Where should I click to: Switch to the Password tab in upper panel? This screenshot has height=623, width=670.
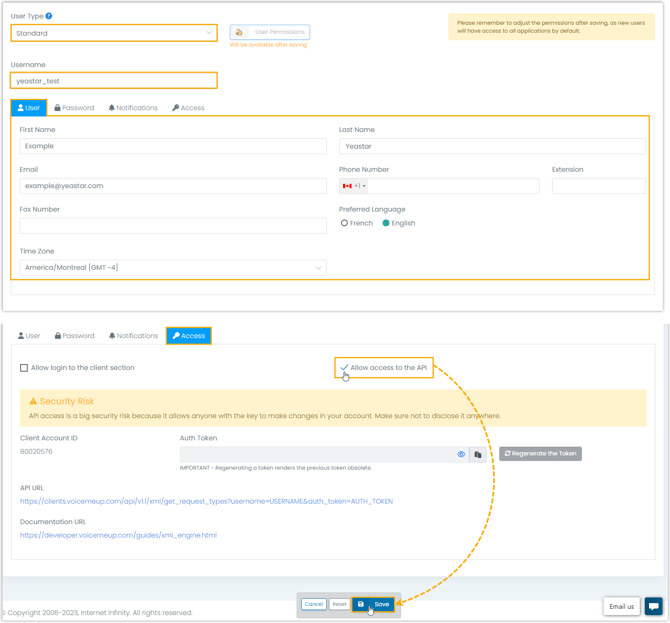tap(75, 108)
